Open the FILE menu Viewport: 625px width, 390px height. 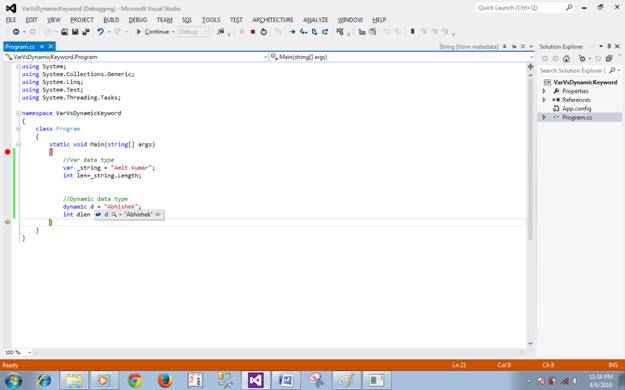point(11,20)
